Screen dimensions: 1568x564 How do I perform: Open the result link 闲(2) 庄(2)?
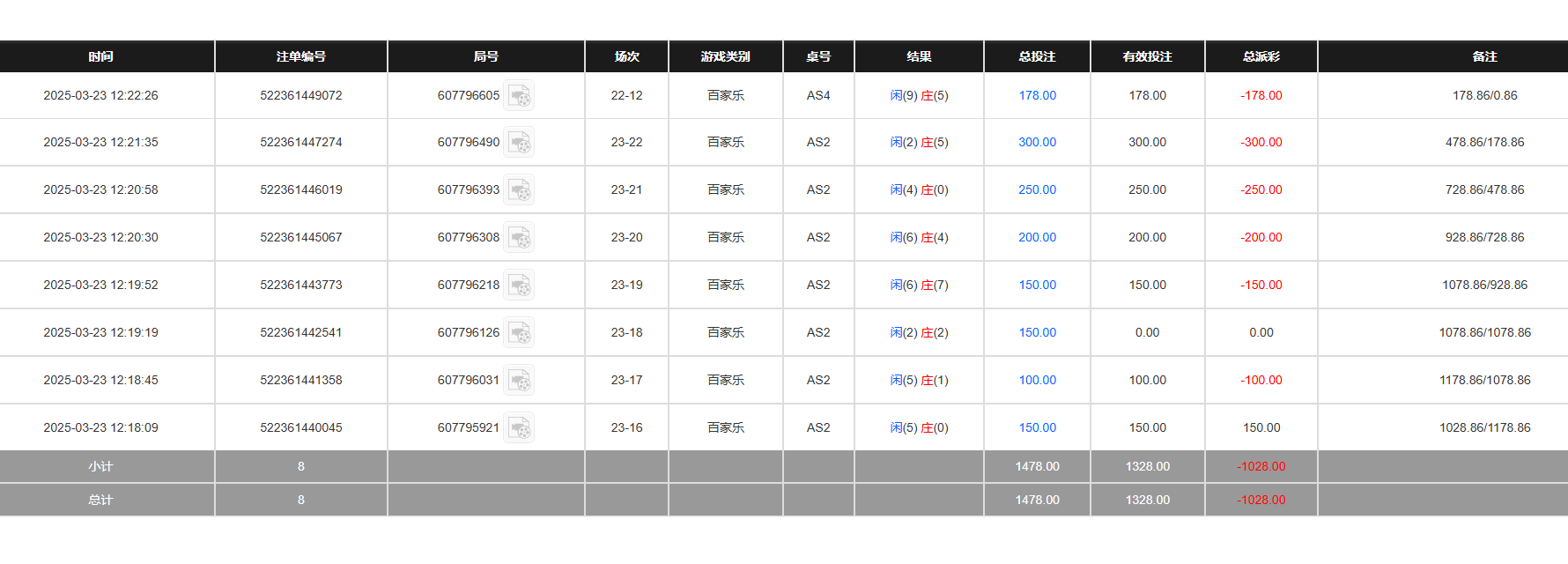(x=919, y=332)
